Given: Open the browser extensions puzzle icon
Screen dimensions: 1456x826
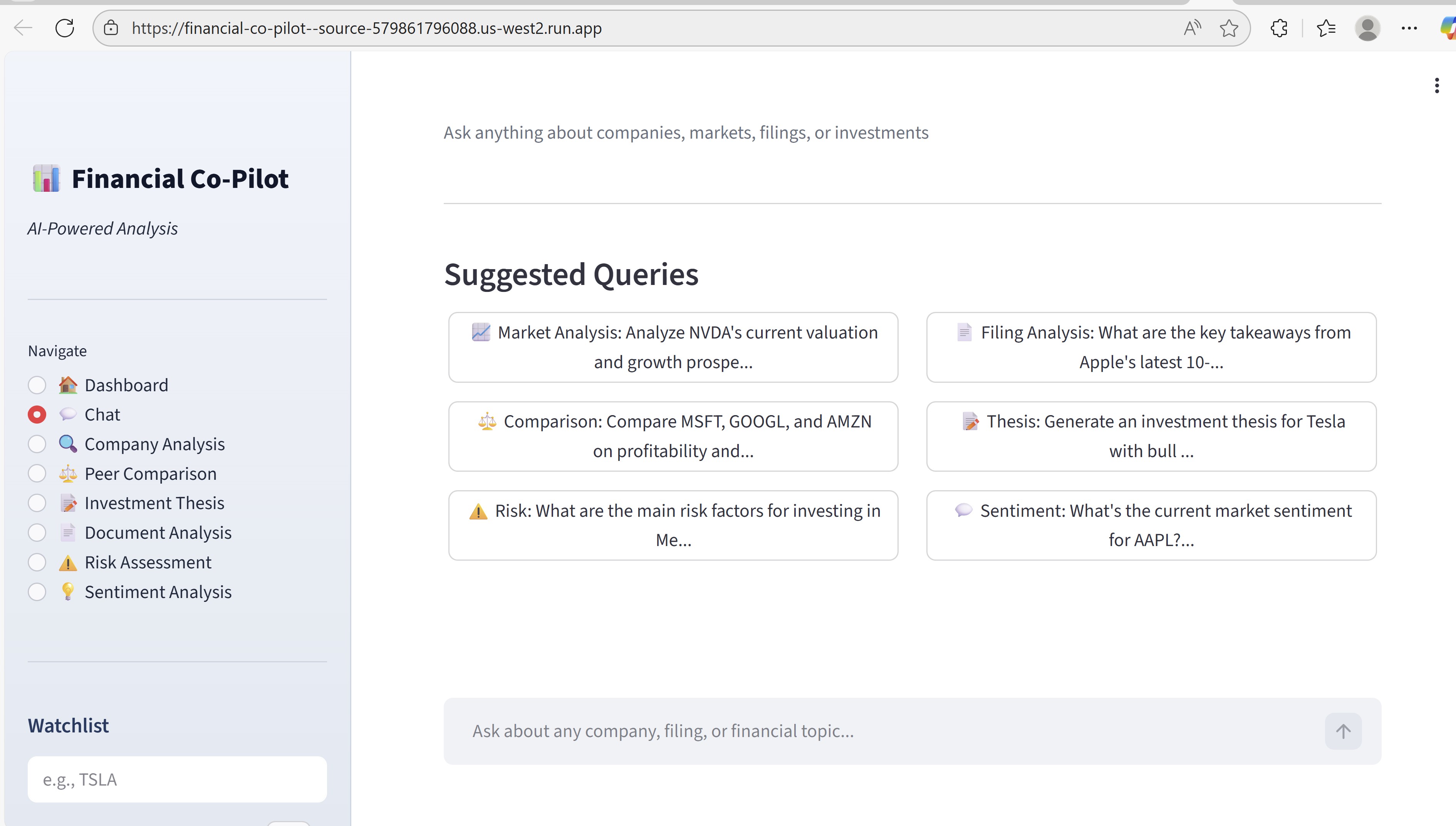Looking at the screenshot, I should coord(1279,28).
